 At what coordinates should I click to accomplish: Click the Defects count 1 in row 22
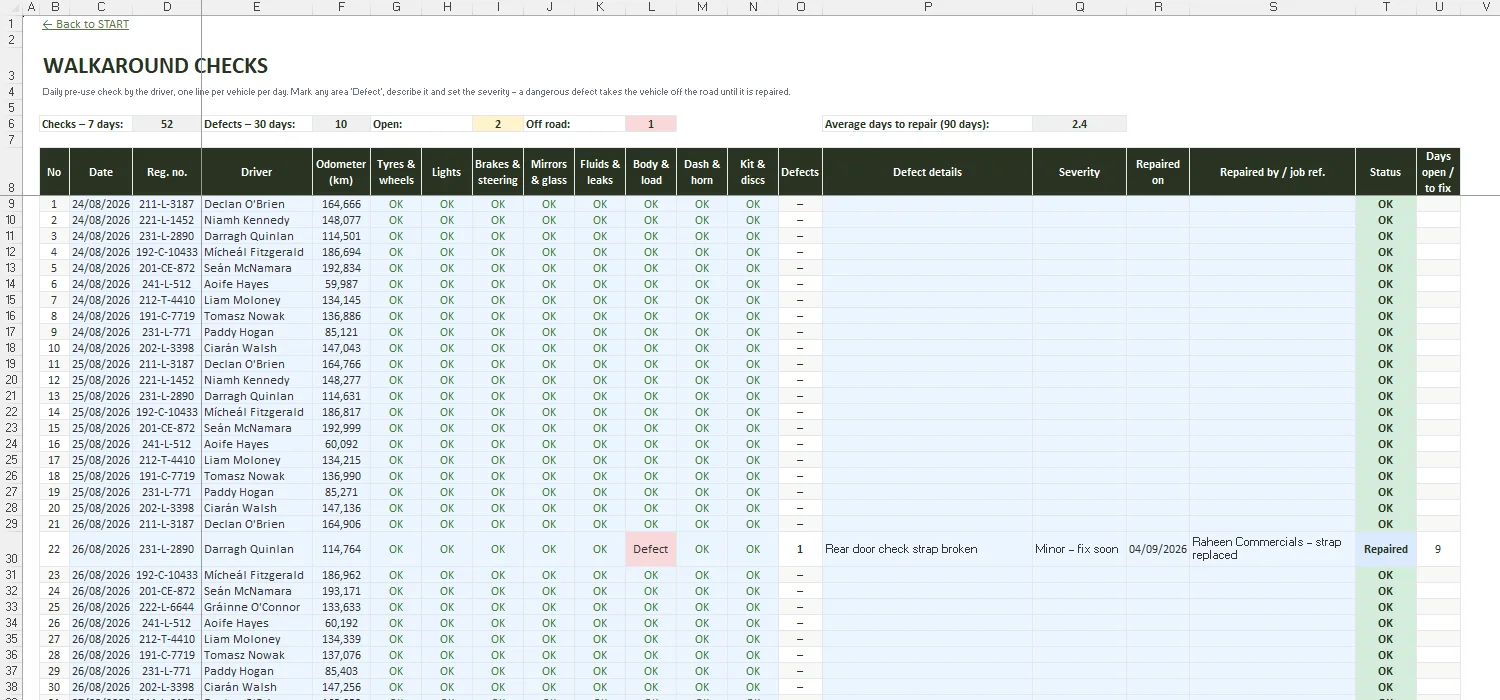click(x=800, y=549)
